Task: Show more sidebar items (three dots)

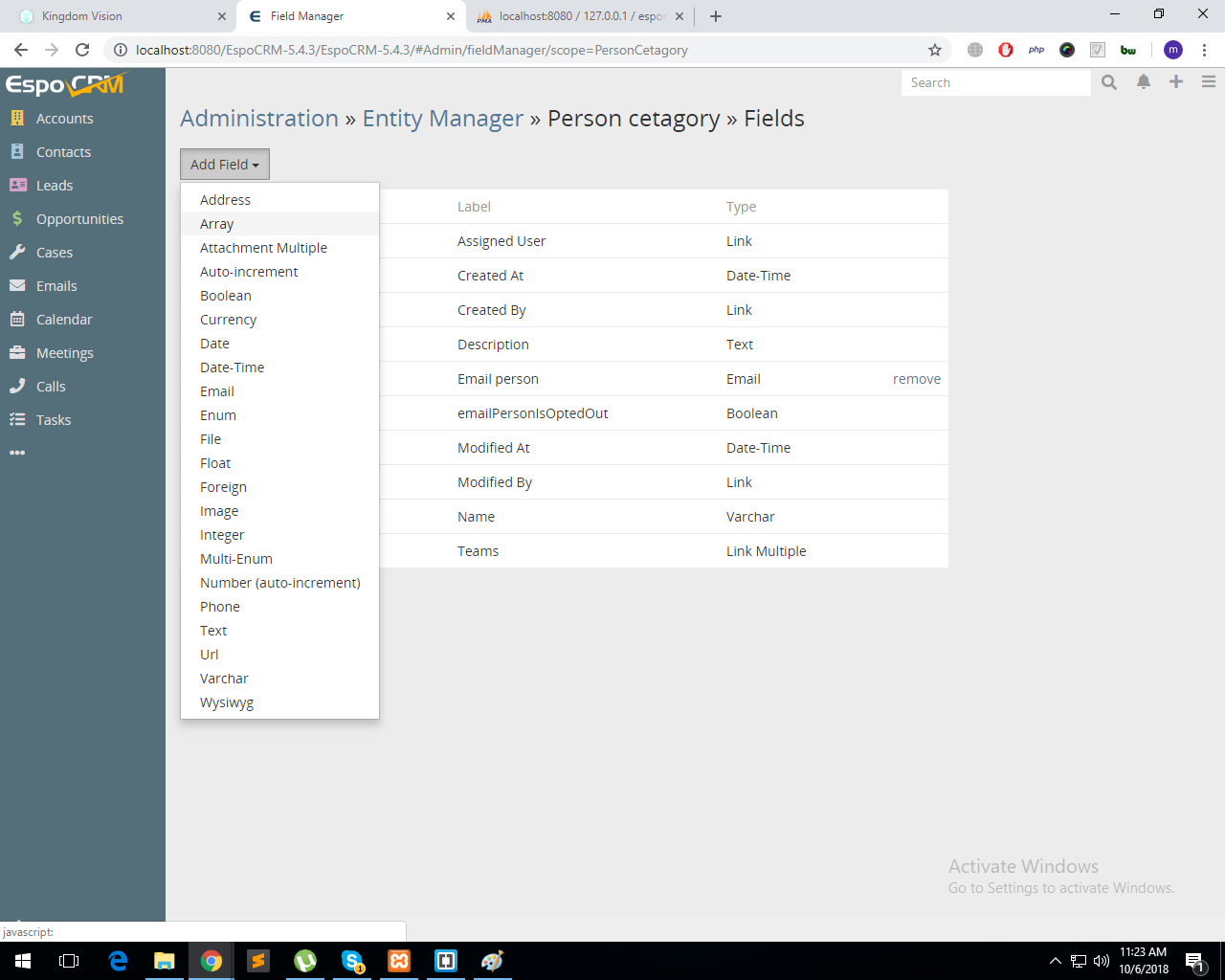Action: 17,453
